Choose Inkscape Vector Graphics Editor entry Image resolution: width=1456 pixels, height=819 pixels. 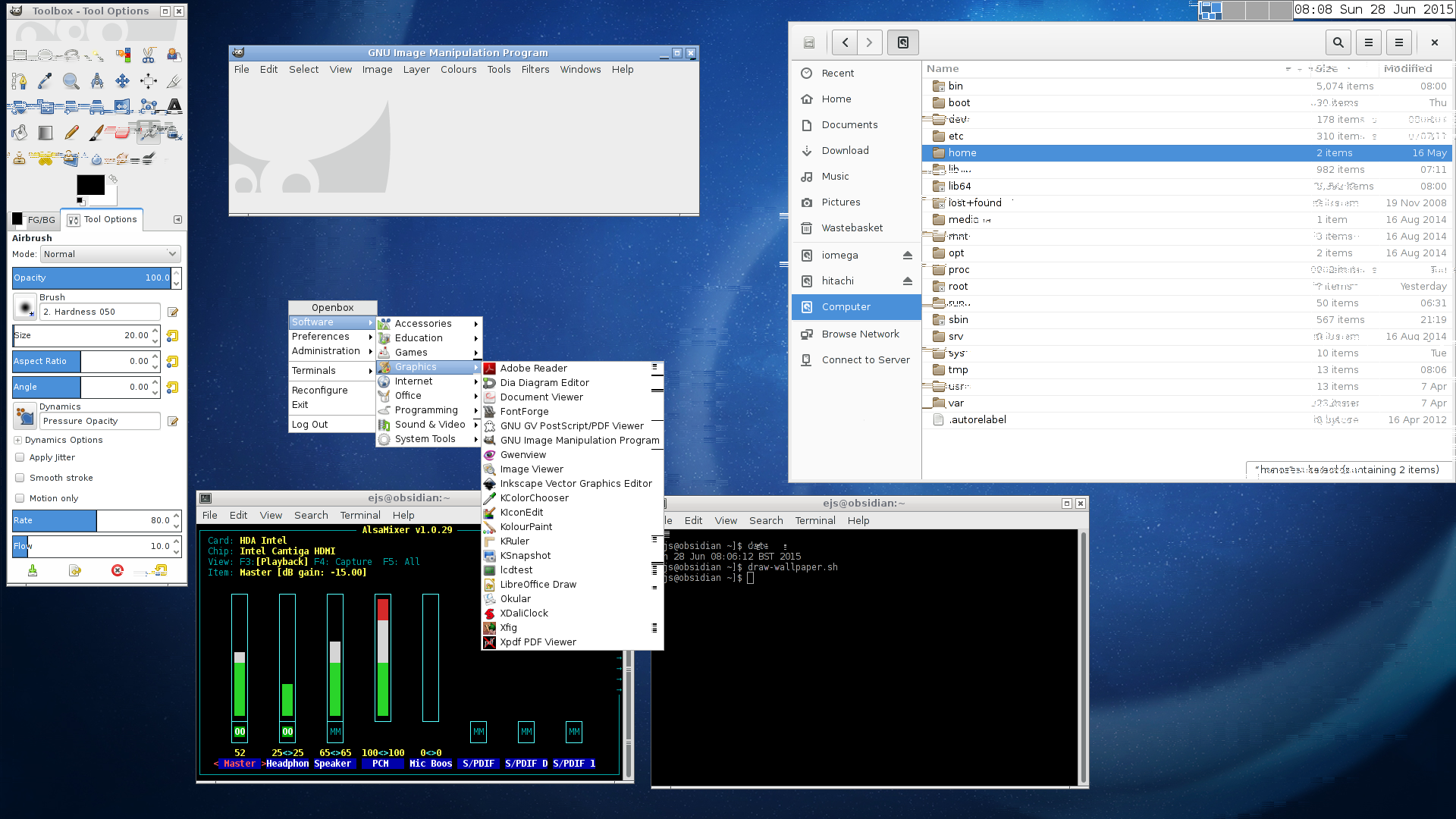pyautogui.click(x=576, y=483)
